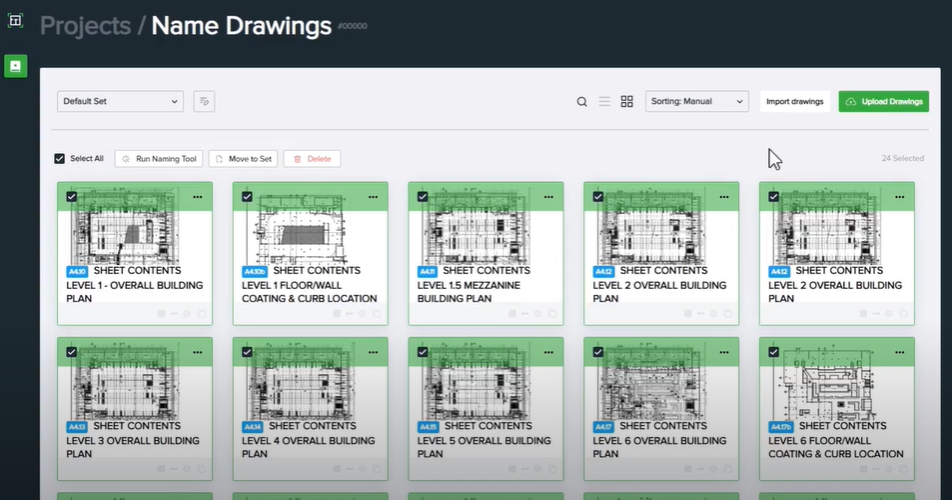
Task: Uncheck Level 1 - Overall Building Plan card checkbox
Action: 72,197
